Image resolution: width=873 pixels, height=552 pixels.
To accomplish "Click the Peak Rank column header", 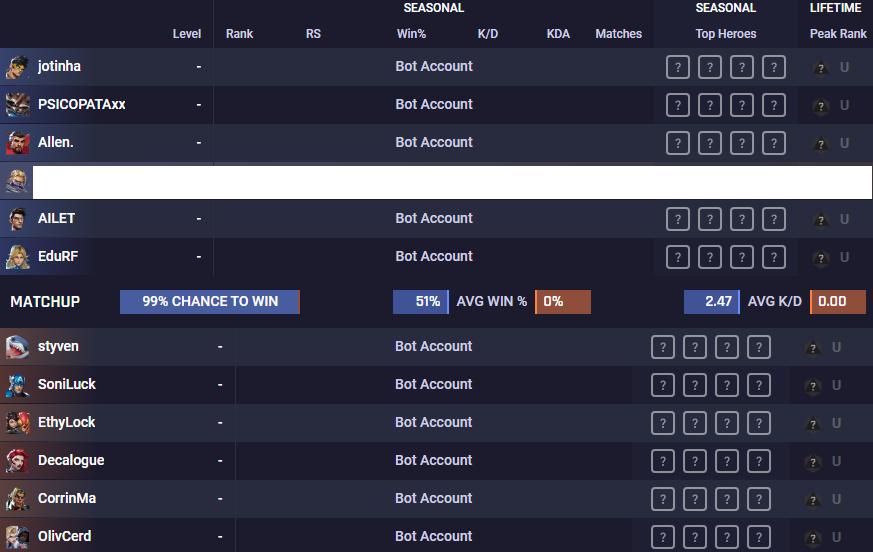I will point(838,34).
